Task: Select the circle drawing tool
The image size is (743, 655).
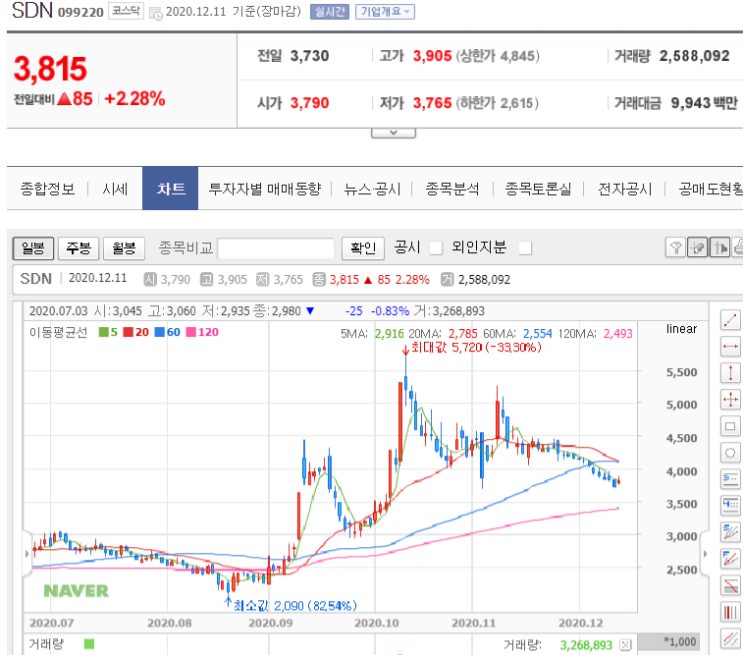Action: tap(730, 453)
